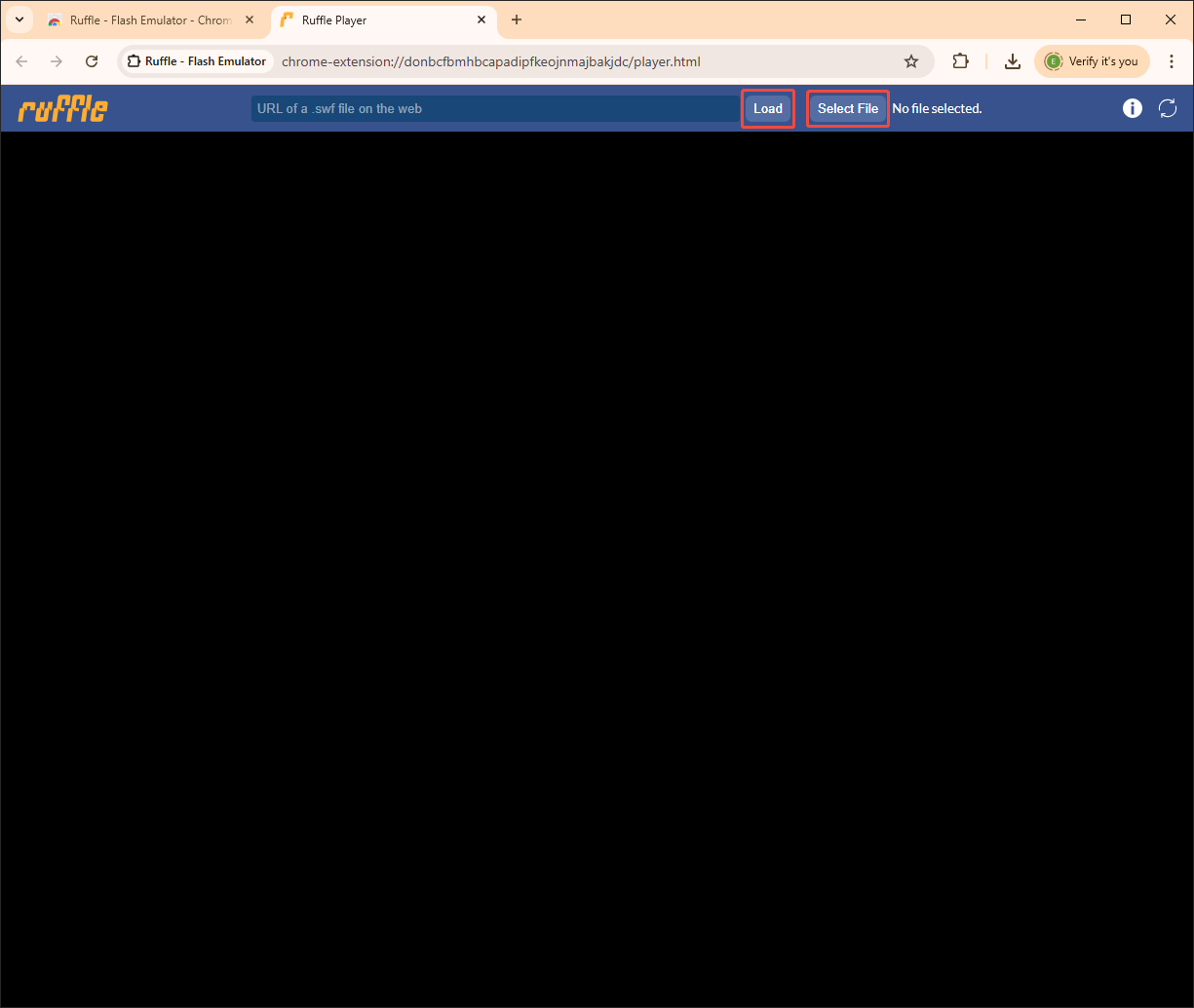Viewport: 1194px width, 1008px height.
Task: Click the reload player icon
Action: tap(1168, 108)
